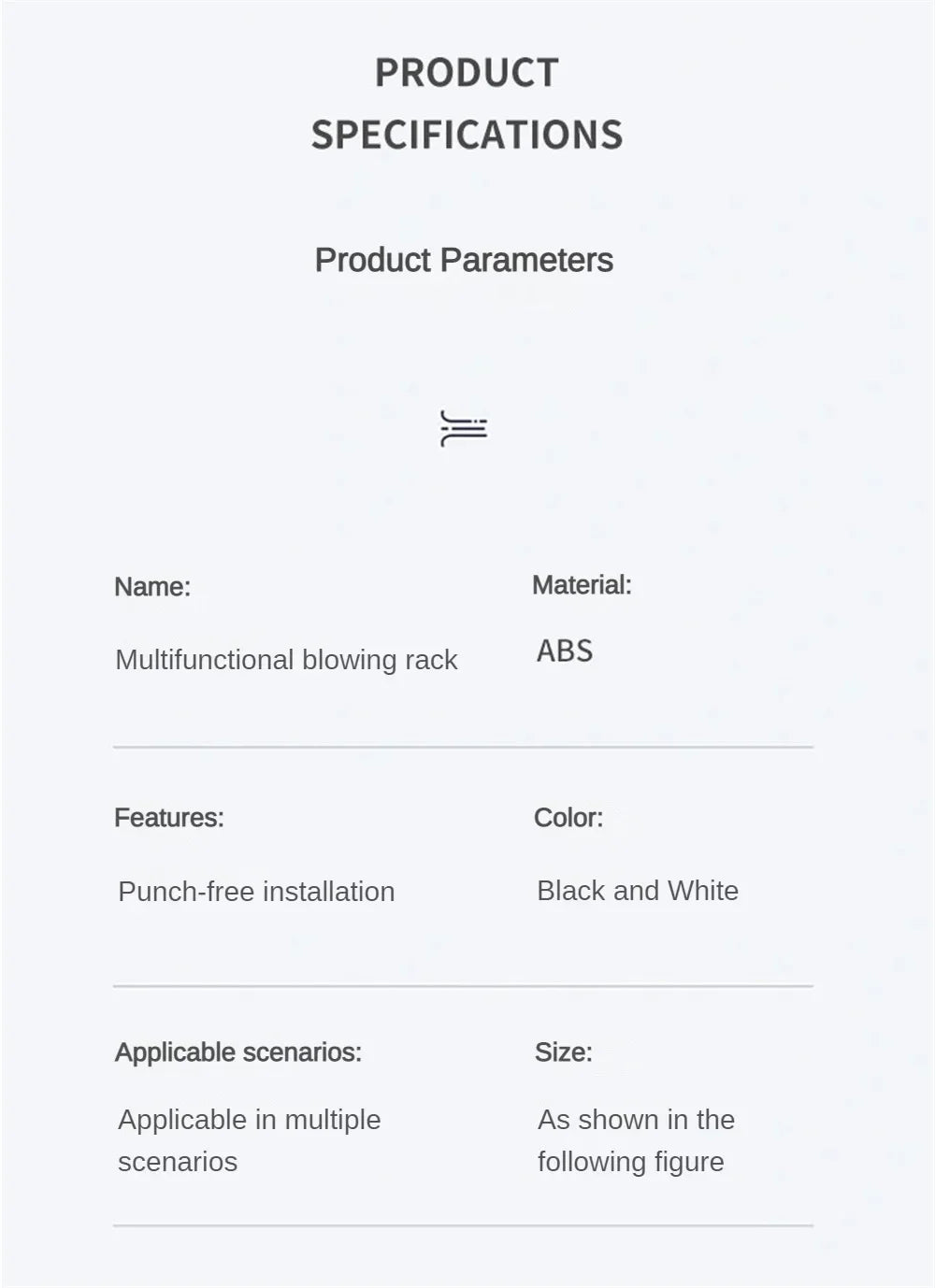
Task: Click the Punch-free installation text
Action: [256, 892]
